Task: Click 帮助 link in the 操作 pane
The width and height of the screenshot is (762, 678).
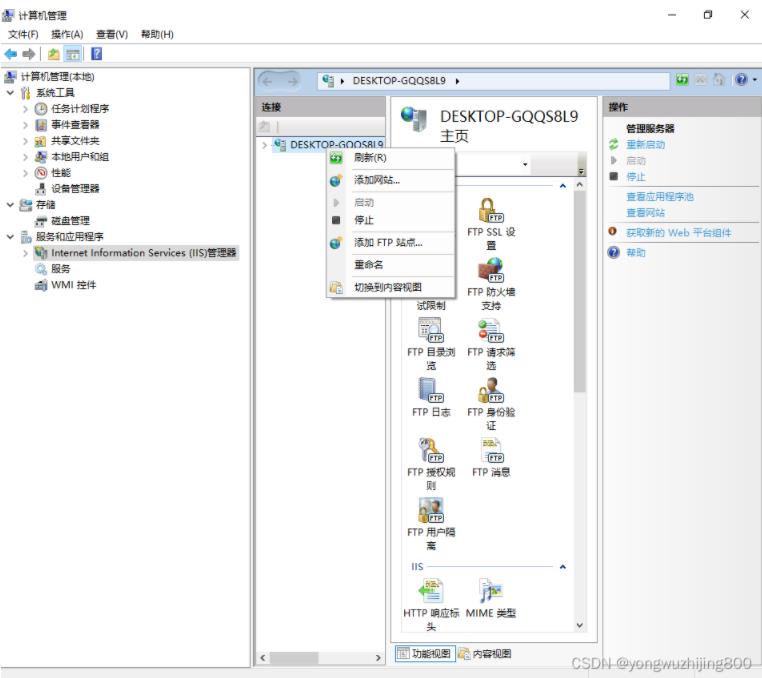Action: (x=635, y=252)
